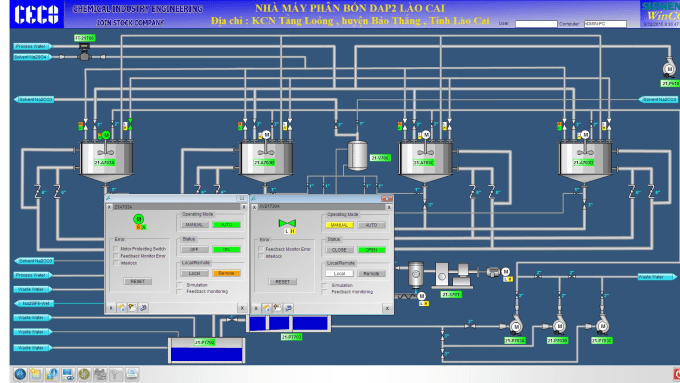Image resolution: width=680 pixels, height=383 pixels.
Task: Enable Motor Protecting Switch checkbox
Action: 116,249
